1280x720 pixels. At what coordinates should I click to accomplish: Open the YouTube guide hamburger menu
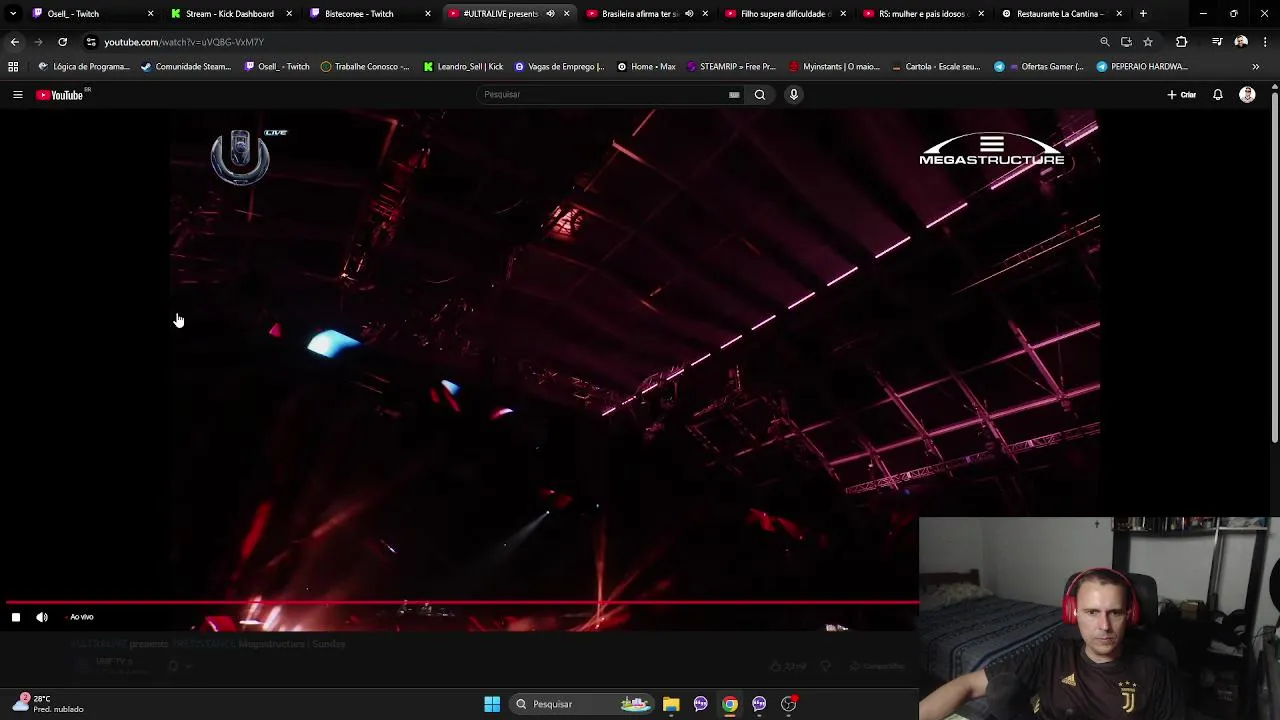(x=17, y=95)
